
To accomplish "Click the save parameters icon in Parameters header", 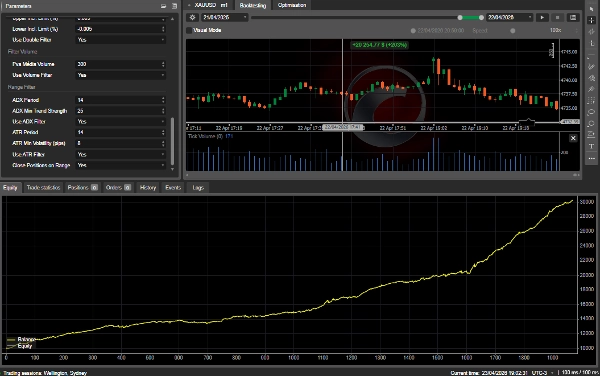I will (x=174, y=6).
